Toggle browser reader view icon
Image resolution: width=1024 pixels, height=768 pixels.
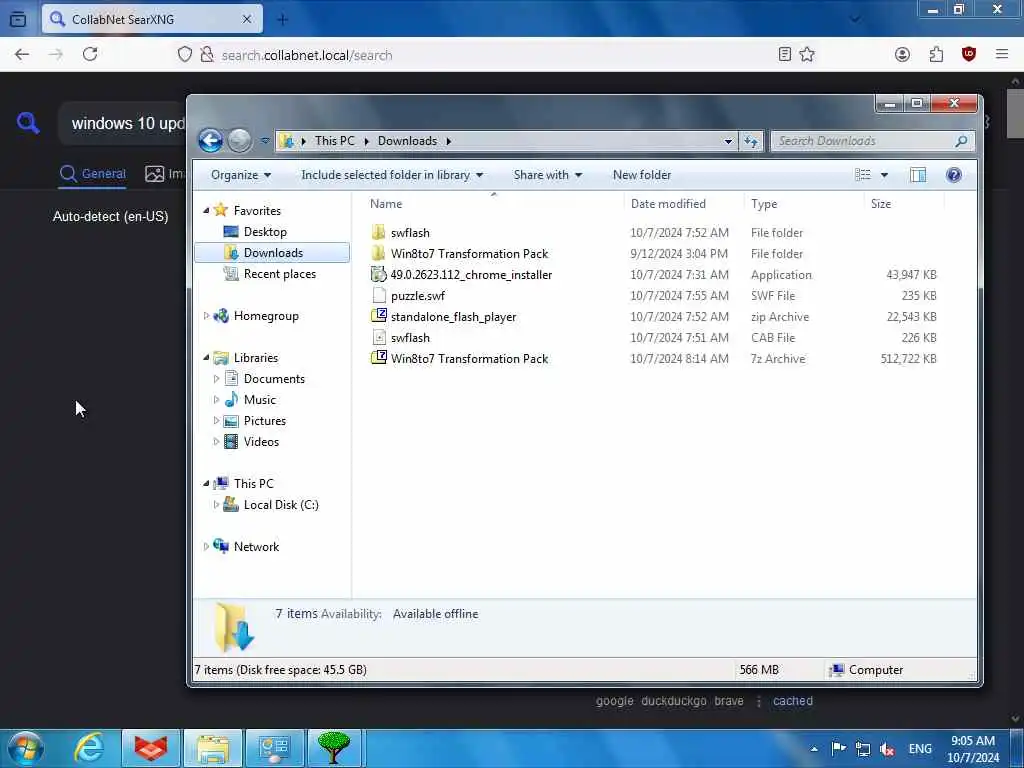785,55
